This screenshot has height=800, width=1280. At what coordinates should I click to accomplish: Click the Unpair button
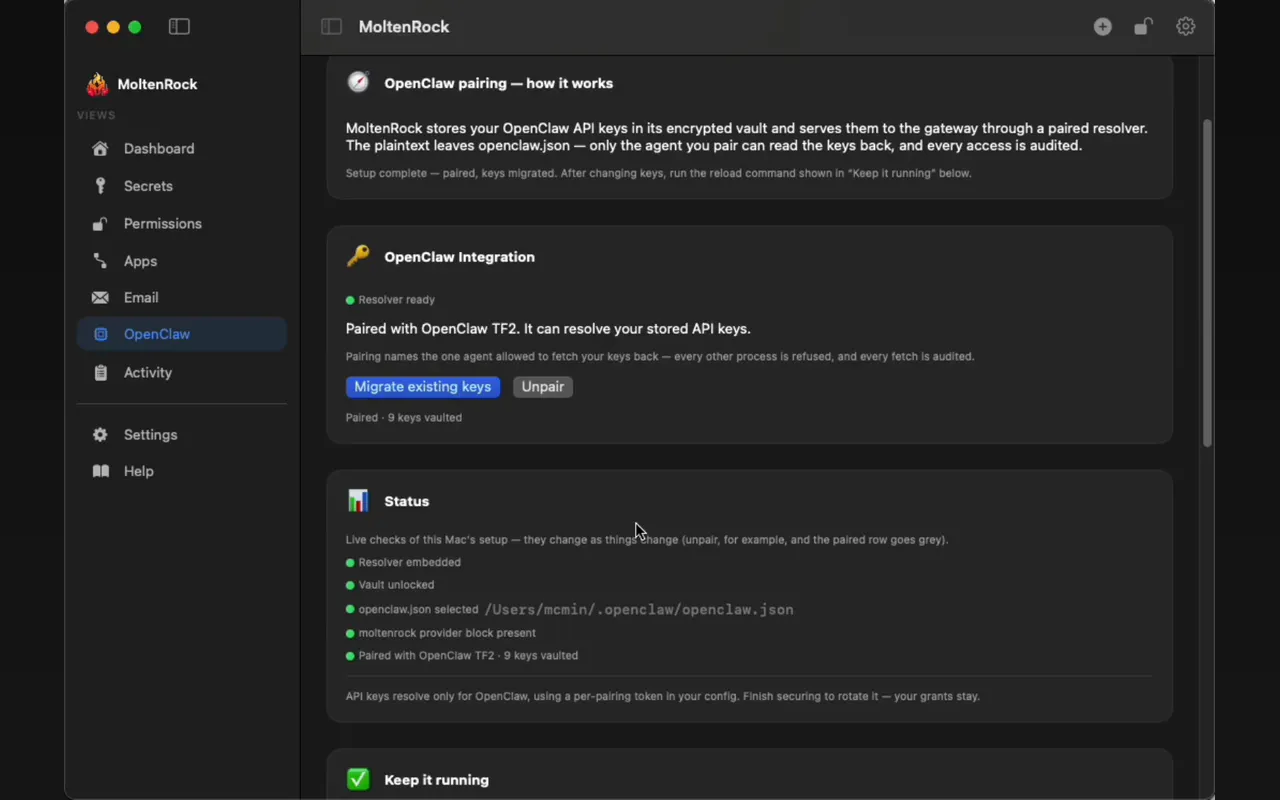(543, 387)
